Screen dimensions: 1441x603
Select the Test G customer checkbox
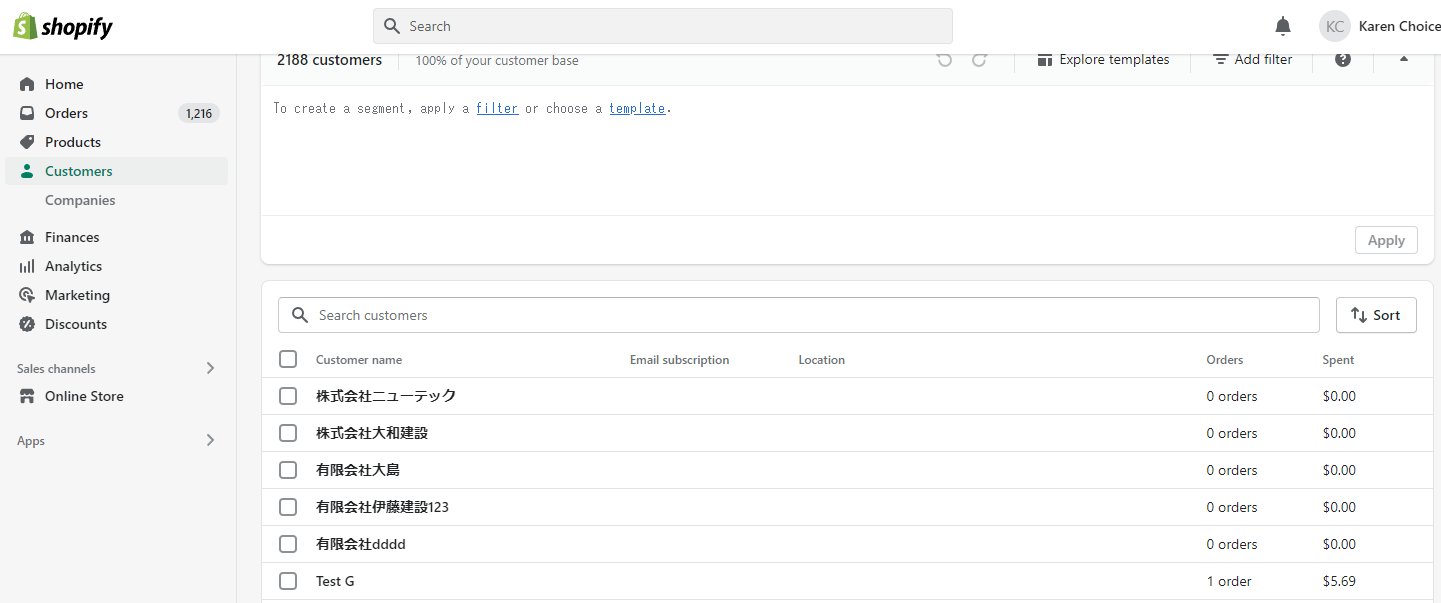288,581
